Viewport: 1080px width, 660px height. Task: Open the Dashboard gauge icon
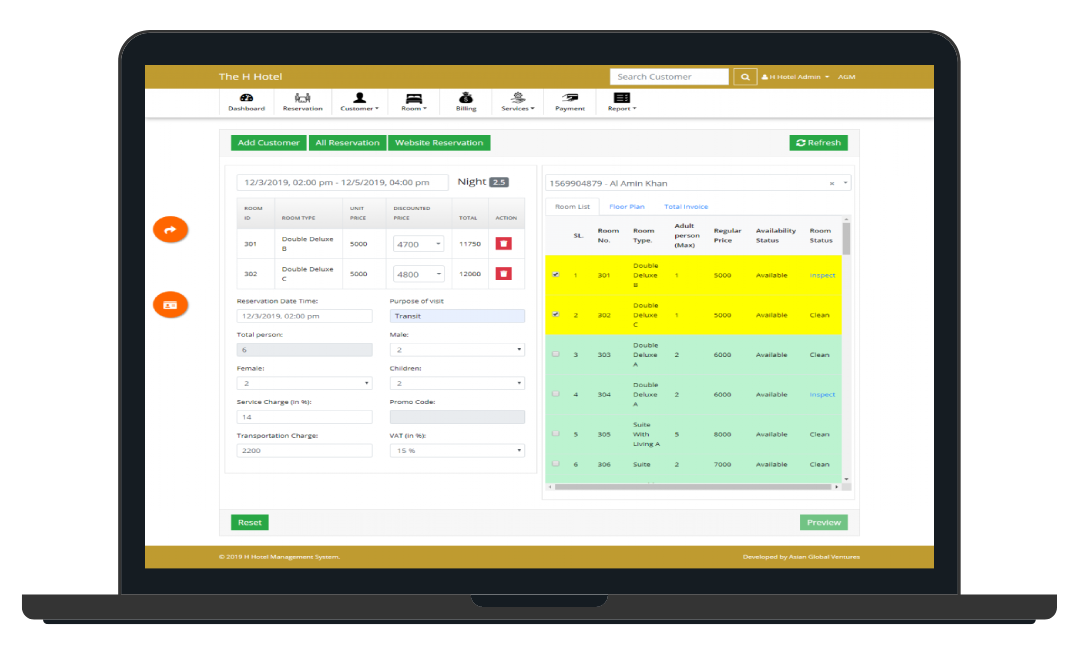pos(246,98)
